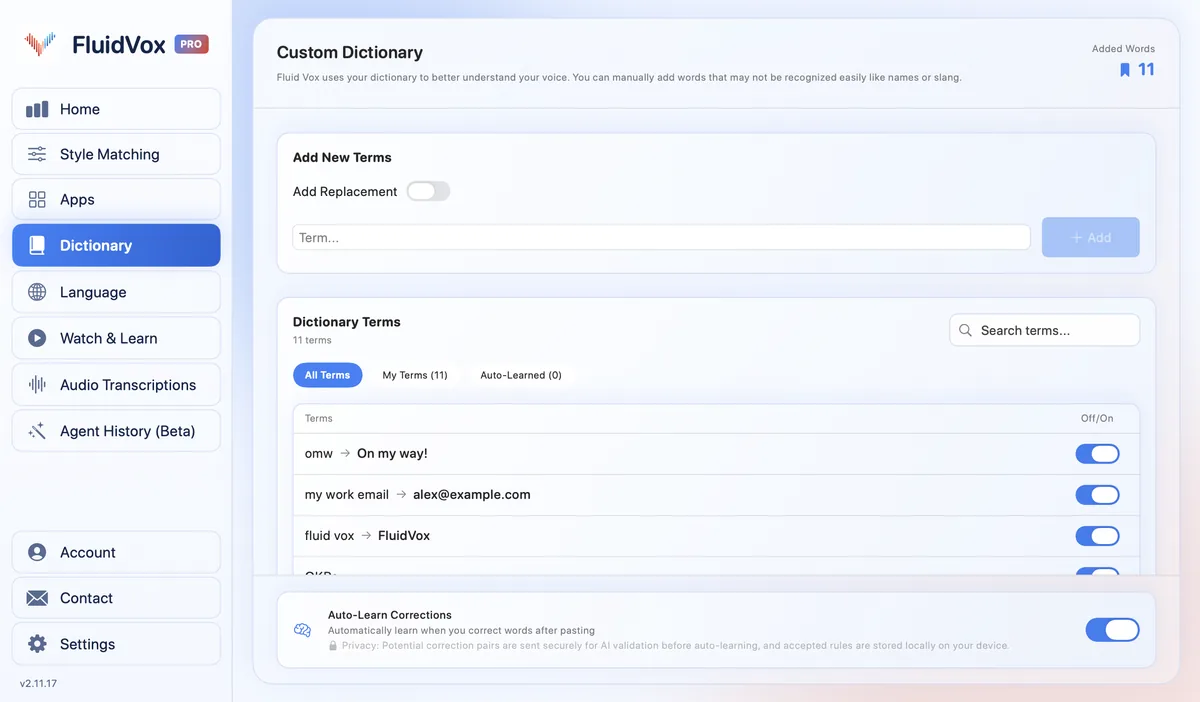Image resolution: width=1200 pixels, height=702 pixels.
Task: Click the FluidVox waveform logo icon
Action: (40, 43)
